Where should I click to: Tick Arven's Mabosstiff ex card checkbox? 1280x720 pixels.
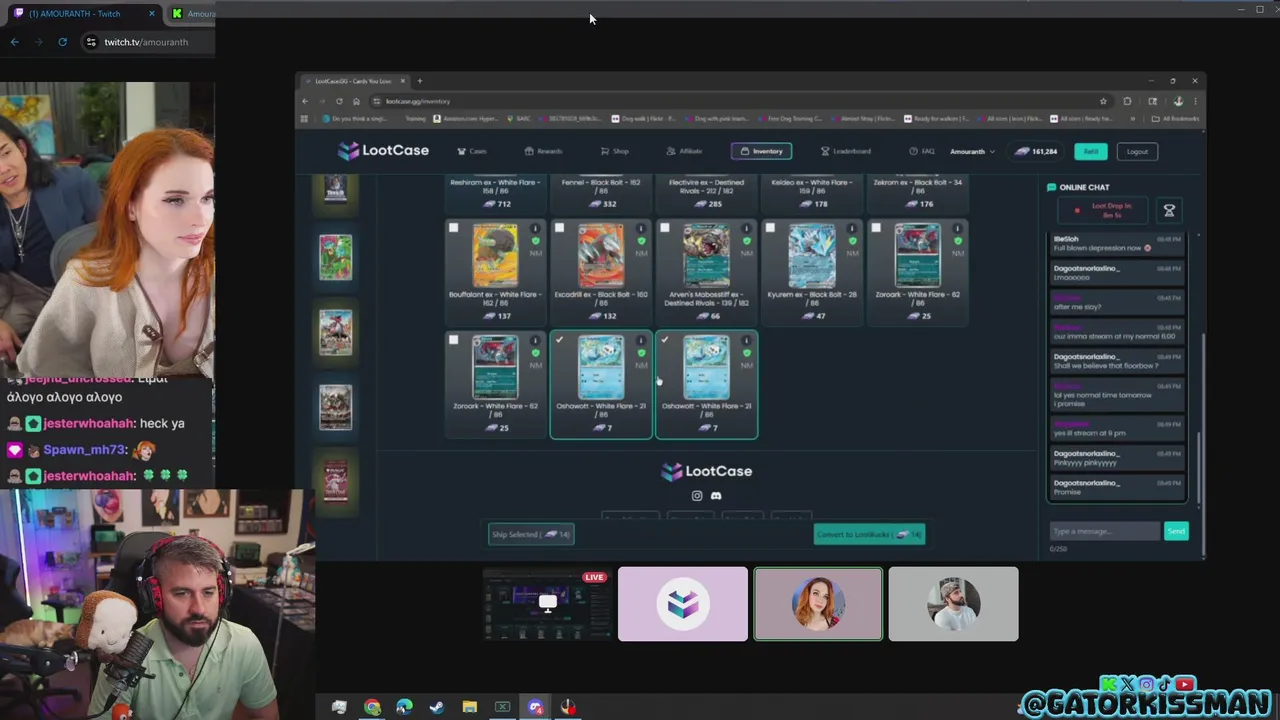(664, 228)
